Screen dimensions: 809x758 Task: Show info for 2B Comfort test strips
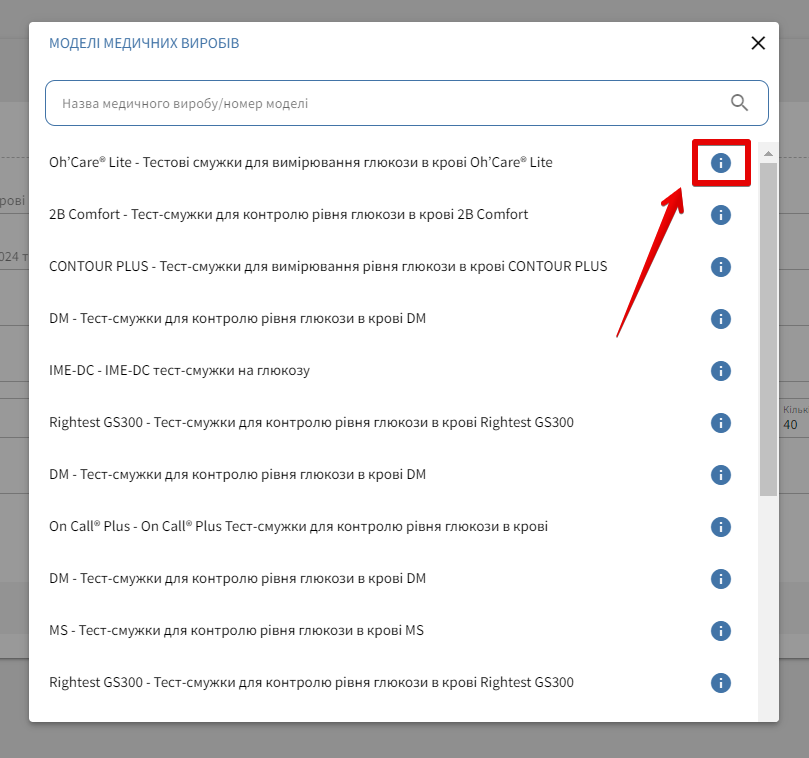pos(720,215)
